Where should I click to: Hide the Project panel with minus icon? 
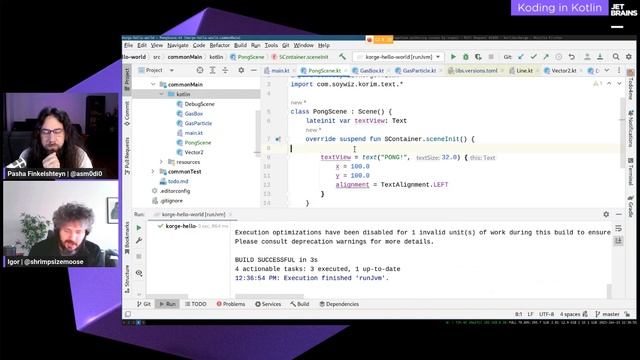click(x=253, y=70)
